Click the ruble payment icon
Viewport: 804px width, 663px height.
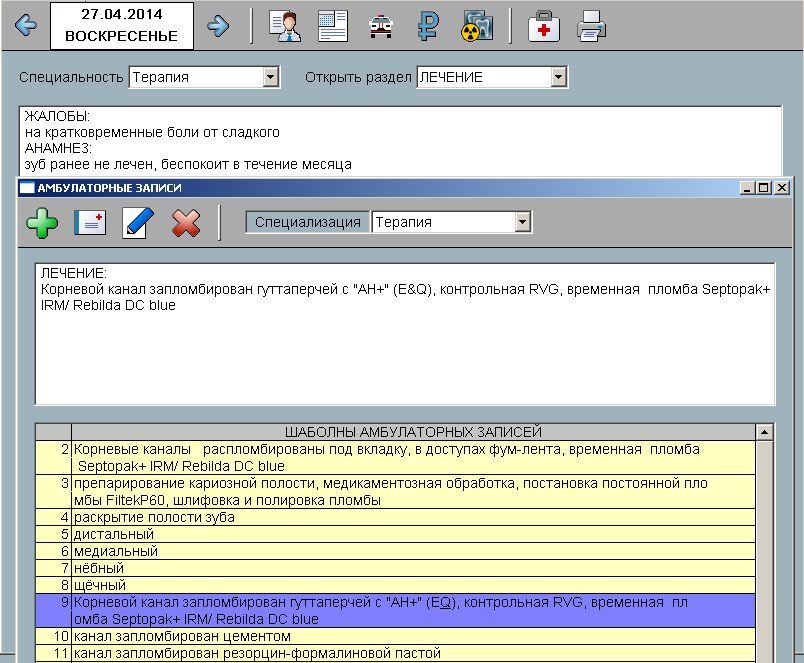point(428,26)
